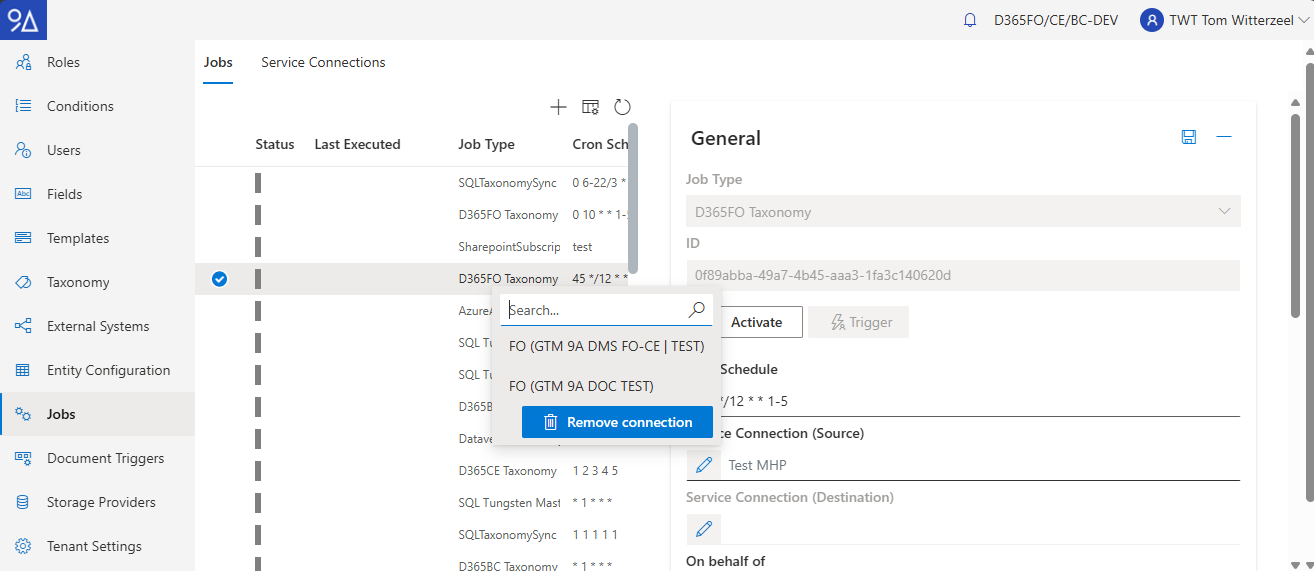Click the Remove connection button

(x=617, y=422)
